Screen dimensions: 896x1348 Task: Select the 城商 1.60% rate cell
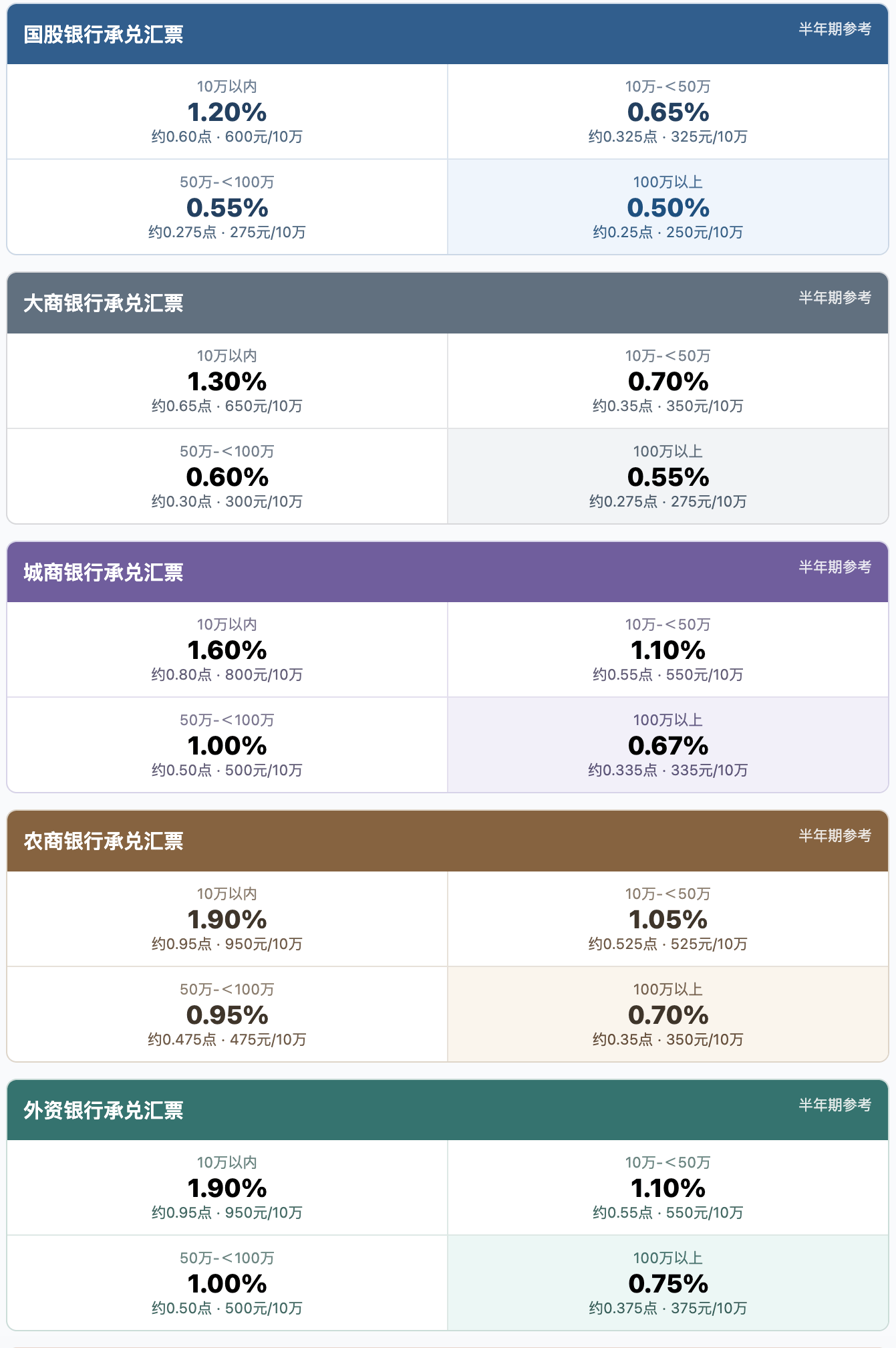[227, 650]
